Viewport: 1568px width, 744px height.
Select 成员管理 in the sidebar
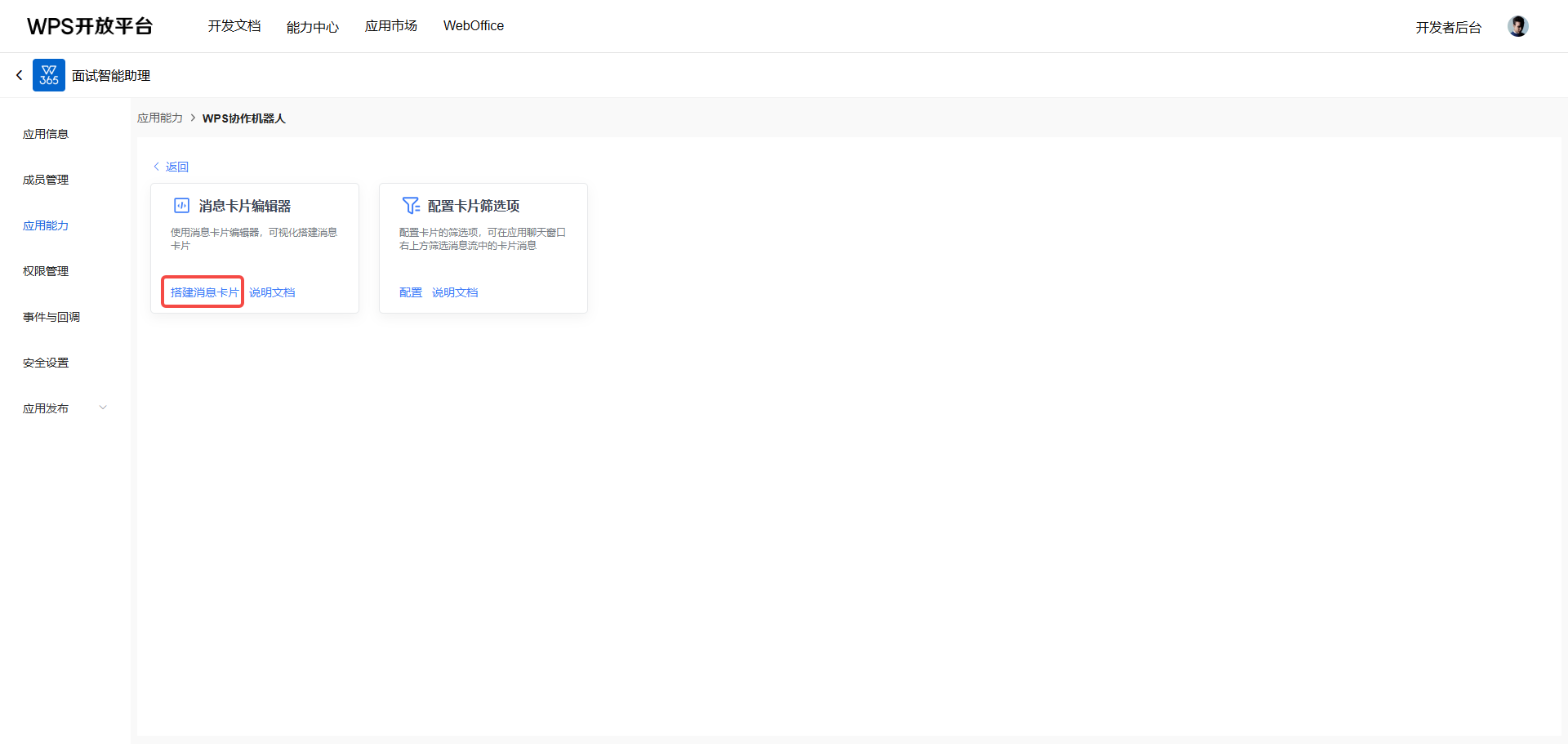46,180
